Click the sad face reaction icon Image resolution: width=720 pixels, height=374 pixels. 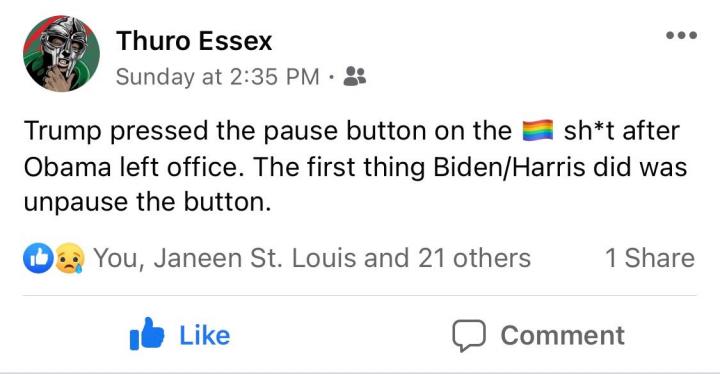pos(70,258)
